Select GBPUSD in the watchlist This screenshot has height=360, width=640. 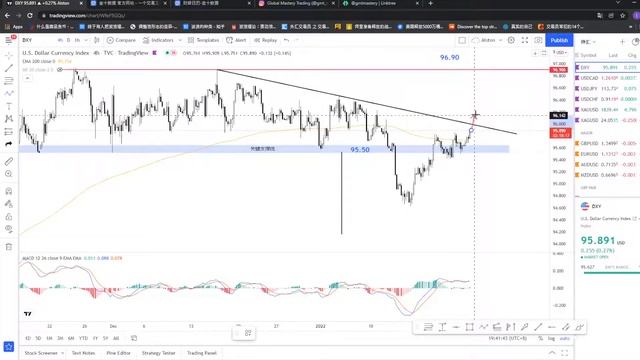607,143
